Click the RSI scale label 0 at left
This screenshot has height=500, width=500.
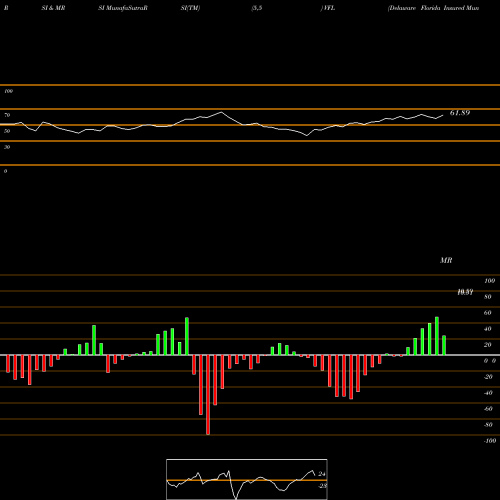[x=5, y=171]
